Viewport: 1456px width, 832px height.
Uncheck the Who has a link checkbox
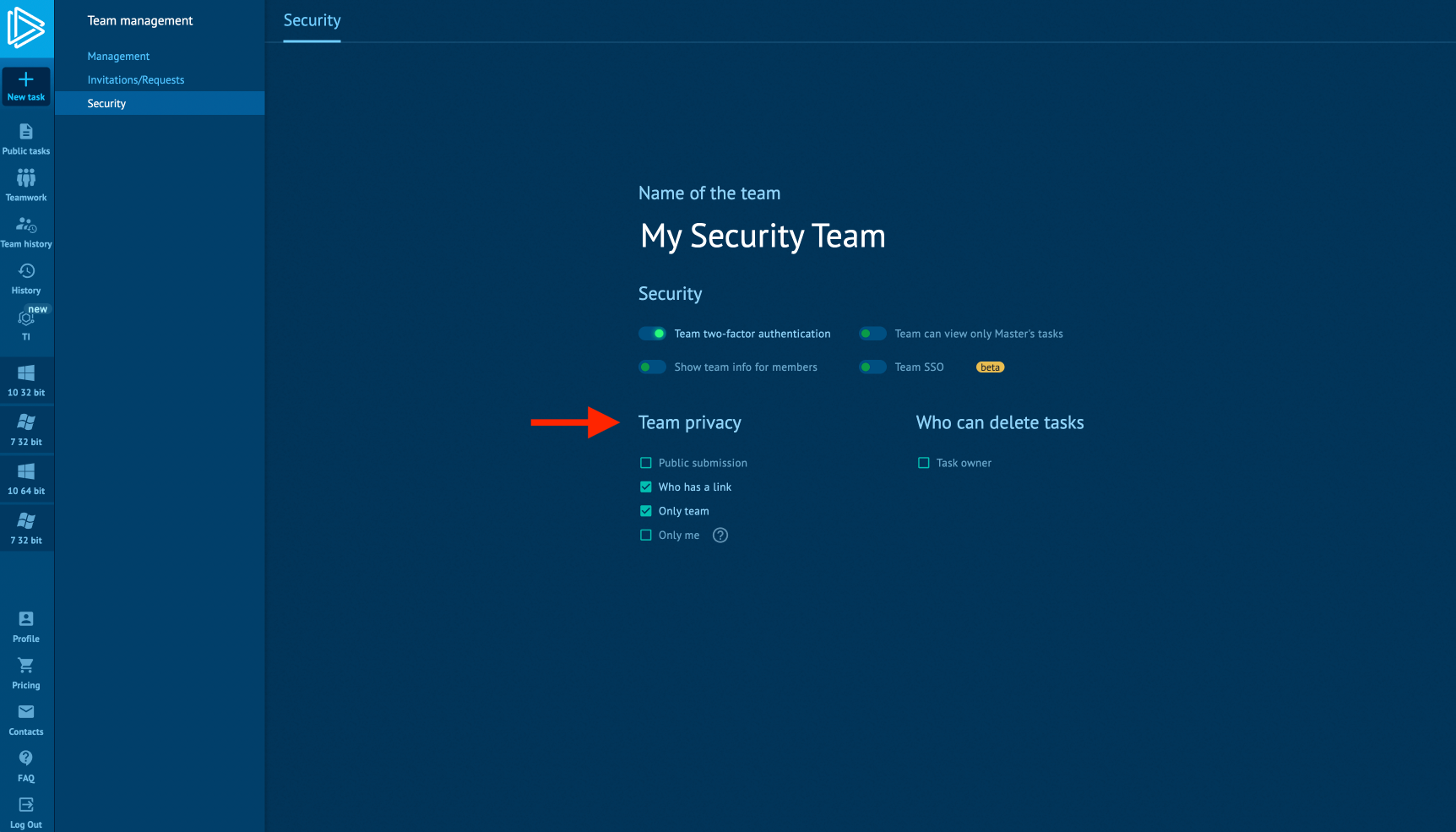(x=646, y=487)
